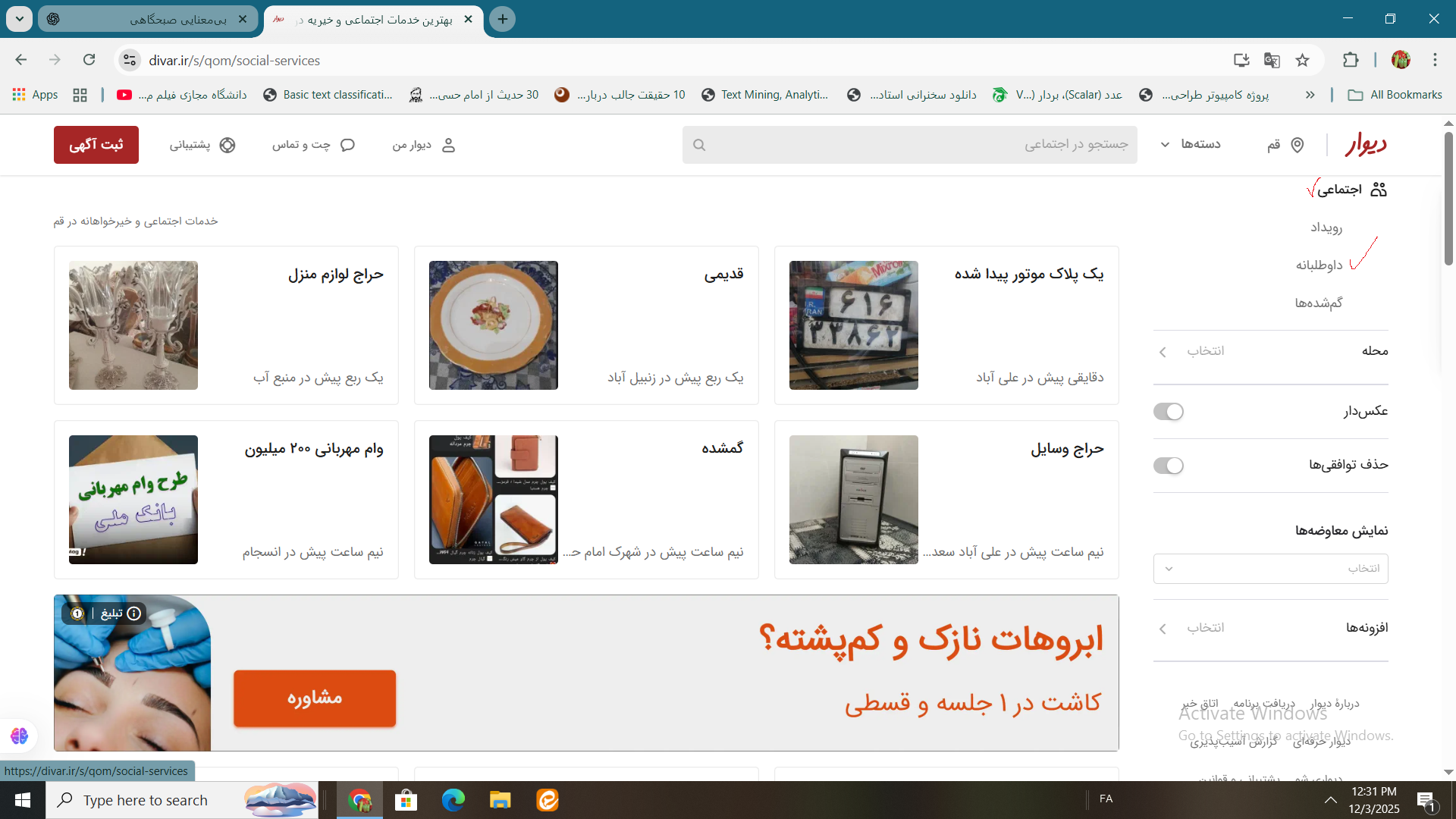Open the نمایش معاوضه‌ها select box

tap(1270, 569)
